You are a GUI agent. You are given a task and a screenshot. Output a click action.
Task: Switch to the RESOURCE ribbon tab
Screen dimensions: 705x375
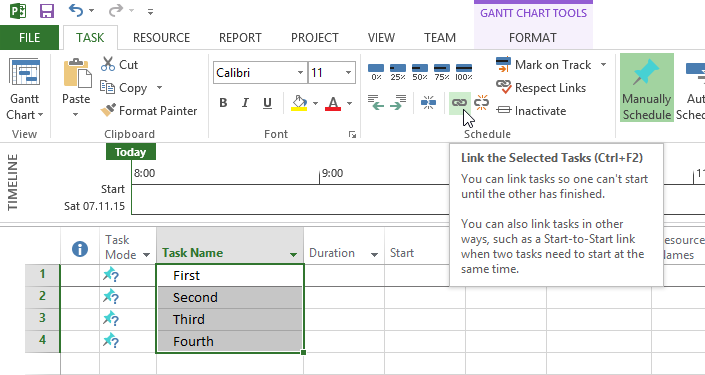(x=161, y=38)
